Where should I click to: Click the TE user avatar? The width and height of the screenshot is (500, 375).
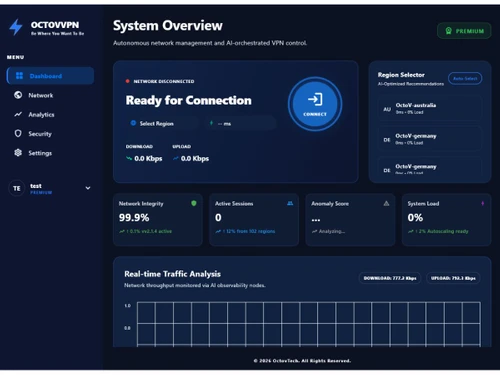(x=17, y=188)
